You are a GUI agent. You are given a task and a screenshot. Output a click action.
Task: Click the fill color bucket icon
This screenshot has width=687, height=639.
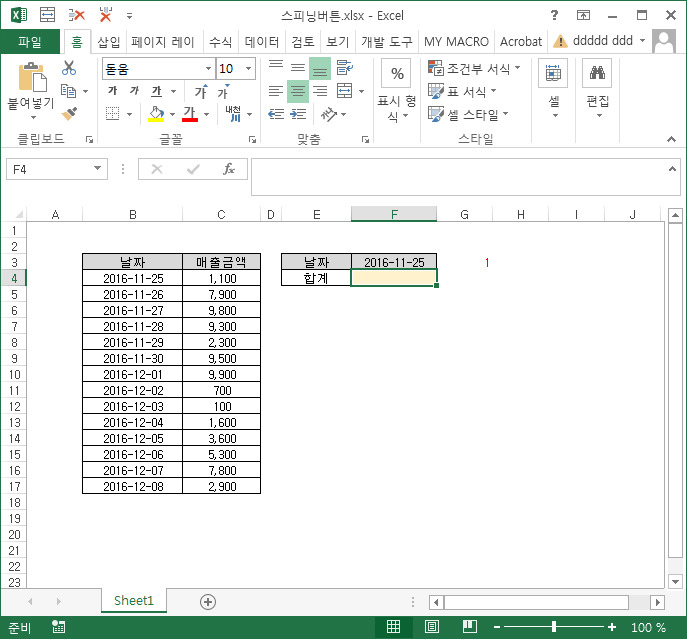(156, 114)
